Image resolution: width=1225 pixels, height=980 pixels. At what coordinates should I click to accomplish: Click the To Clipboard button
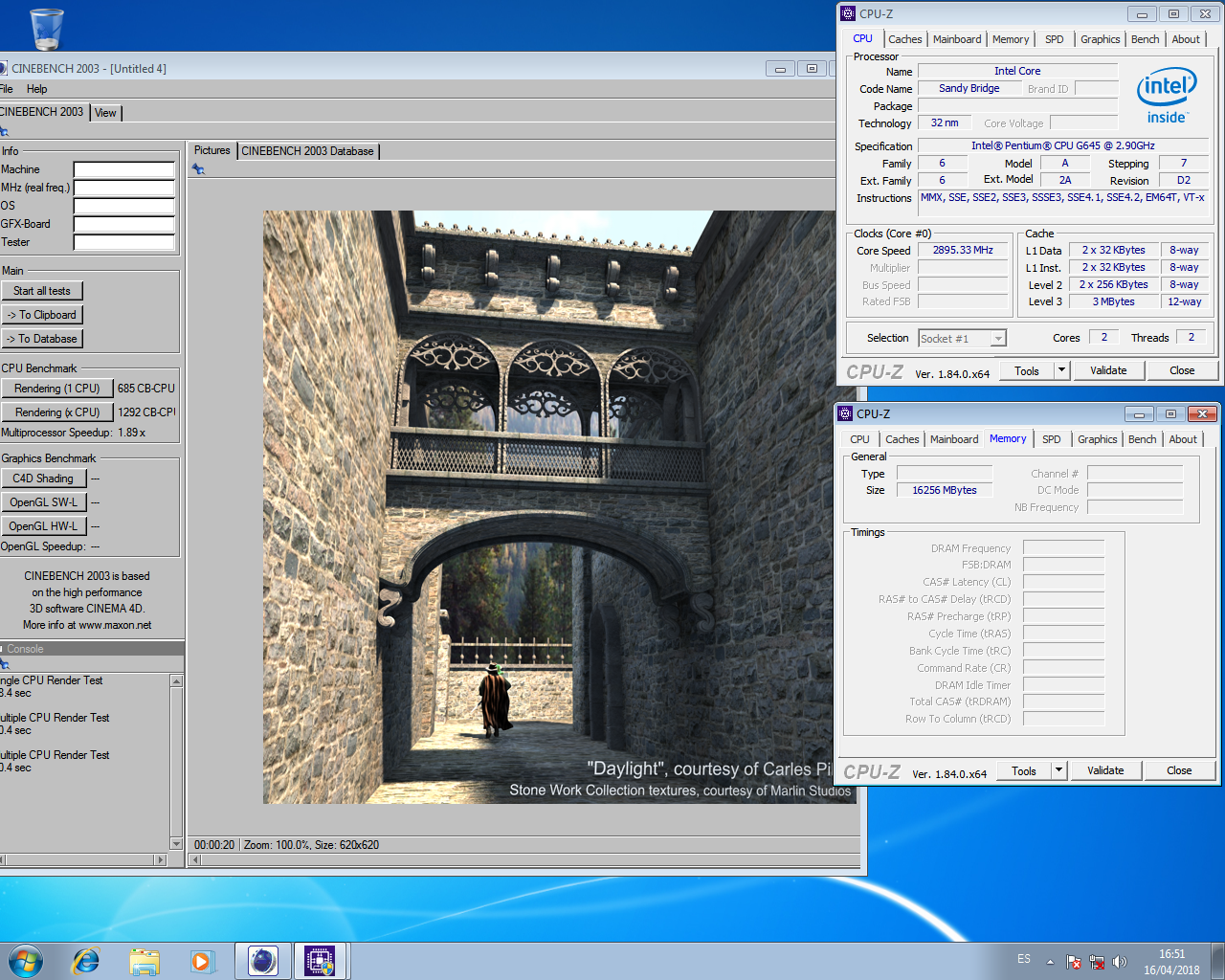[42, 315]
